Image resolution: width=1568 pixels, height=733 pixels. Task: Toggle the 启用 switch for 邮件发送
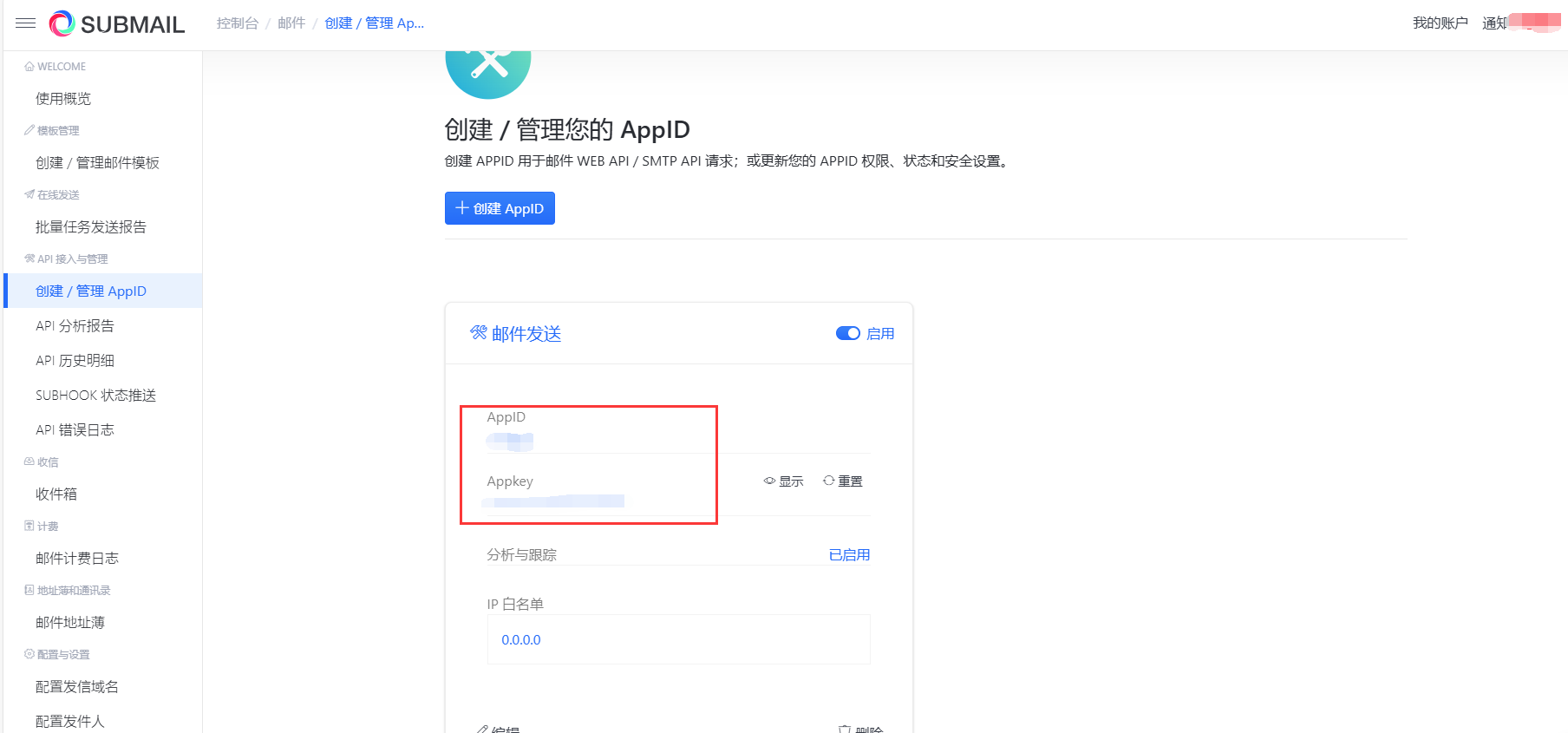pyautogui.click(x=847, y=334)
